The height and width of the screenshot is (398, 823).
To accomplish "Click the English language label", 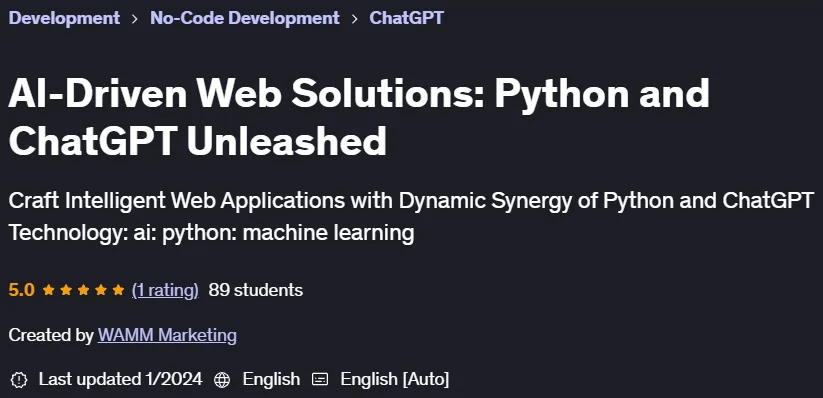I will (x=271, y=379).
